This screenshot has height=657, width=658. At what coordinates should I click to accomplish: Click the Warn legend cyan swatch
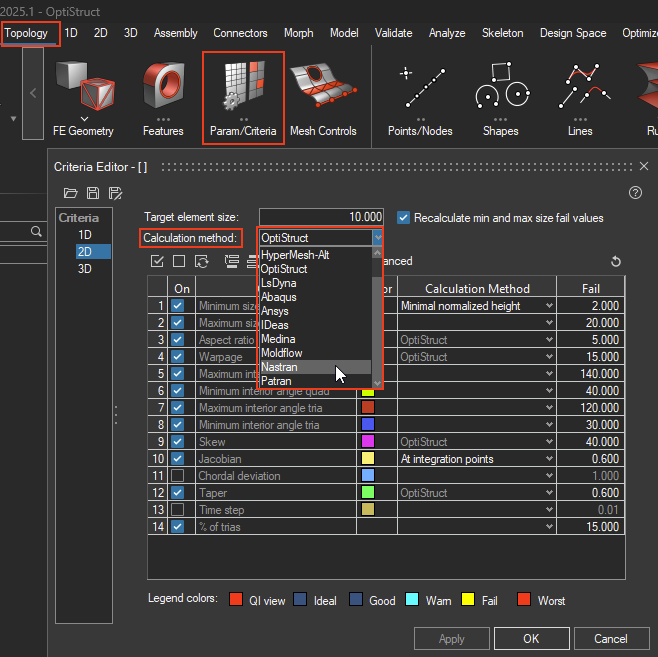point(412,599)
